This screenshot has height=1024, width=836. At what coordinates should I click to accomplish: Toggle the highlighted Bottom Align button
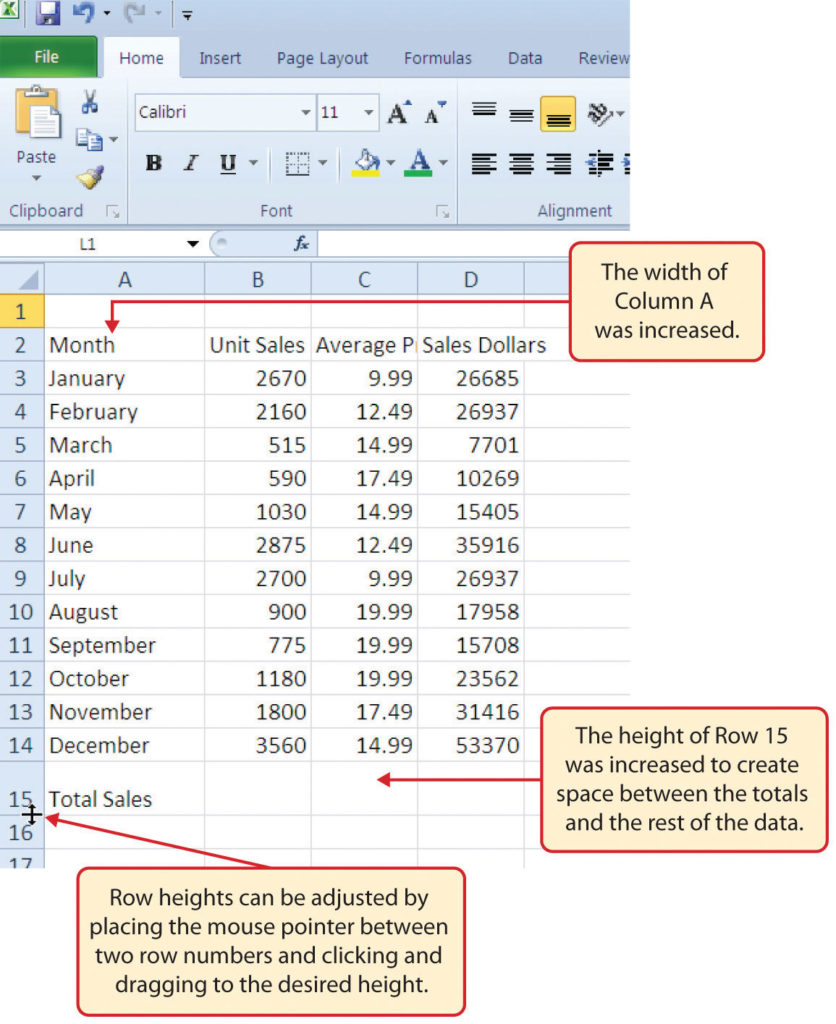[558, 114]
